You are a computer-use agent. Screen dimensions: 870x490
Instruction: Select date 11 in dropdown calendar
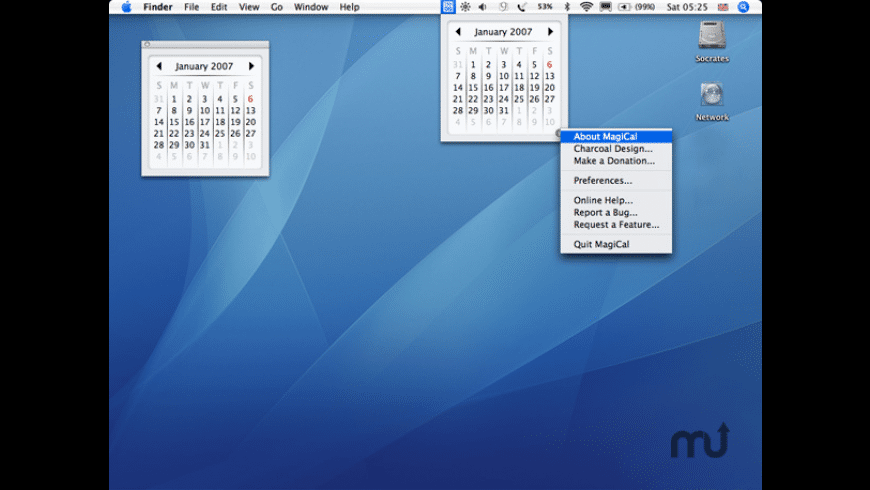(519, 76)
